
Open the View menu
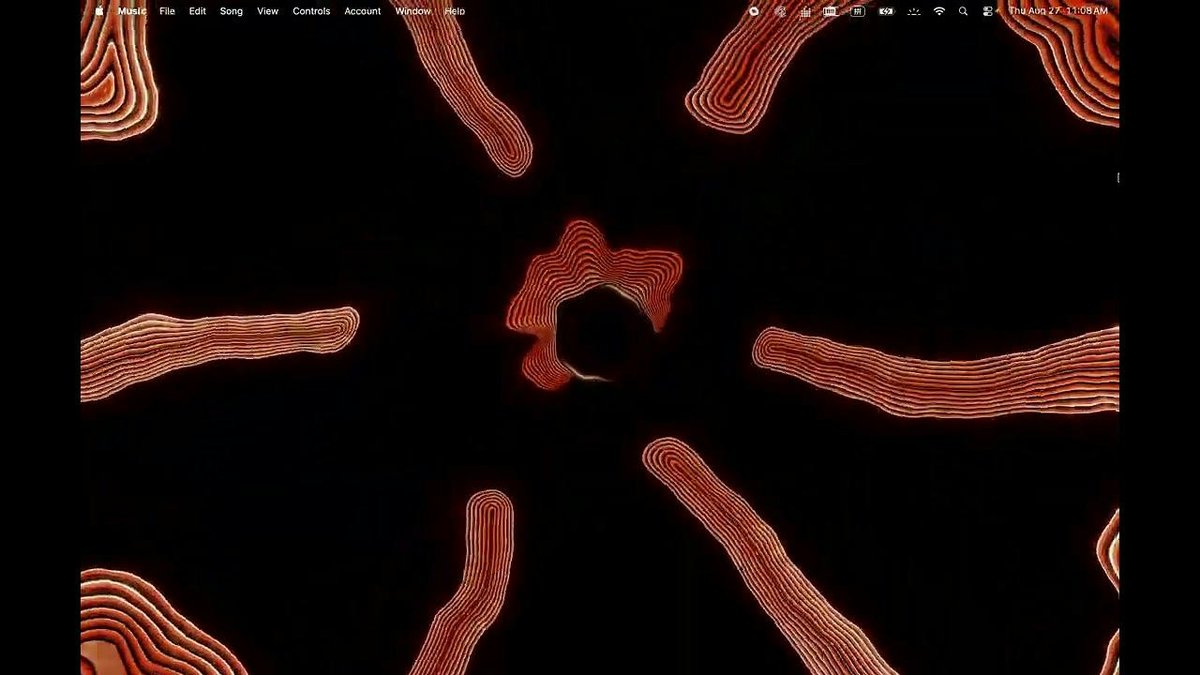(x=268, y=11)
